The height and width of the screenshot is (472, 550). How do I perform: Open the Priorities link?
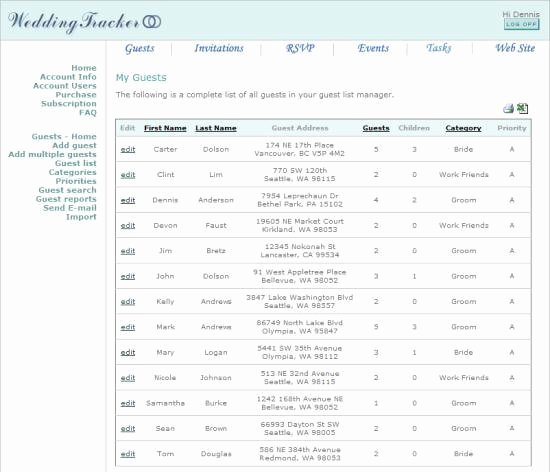76,181
